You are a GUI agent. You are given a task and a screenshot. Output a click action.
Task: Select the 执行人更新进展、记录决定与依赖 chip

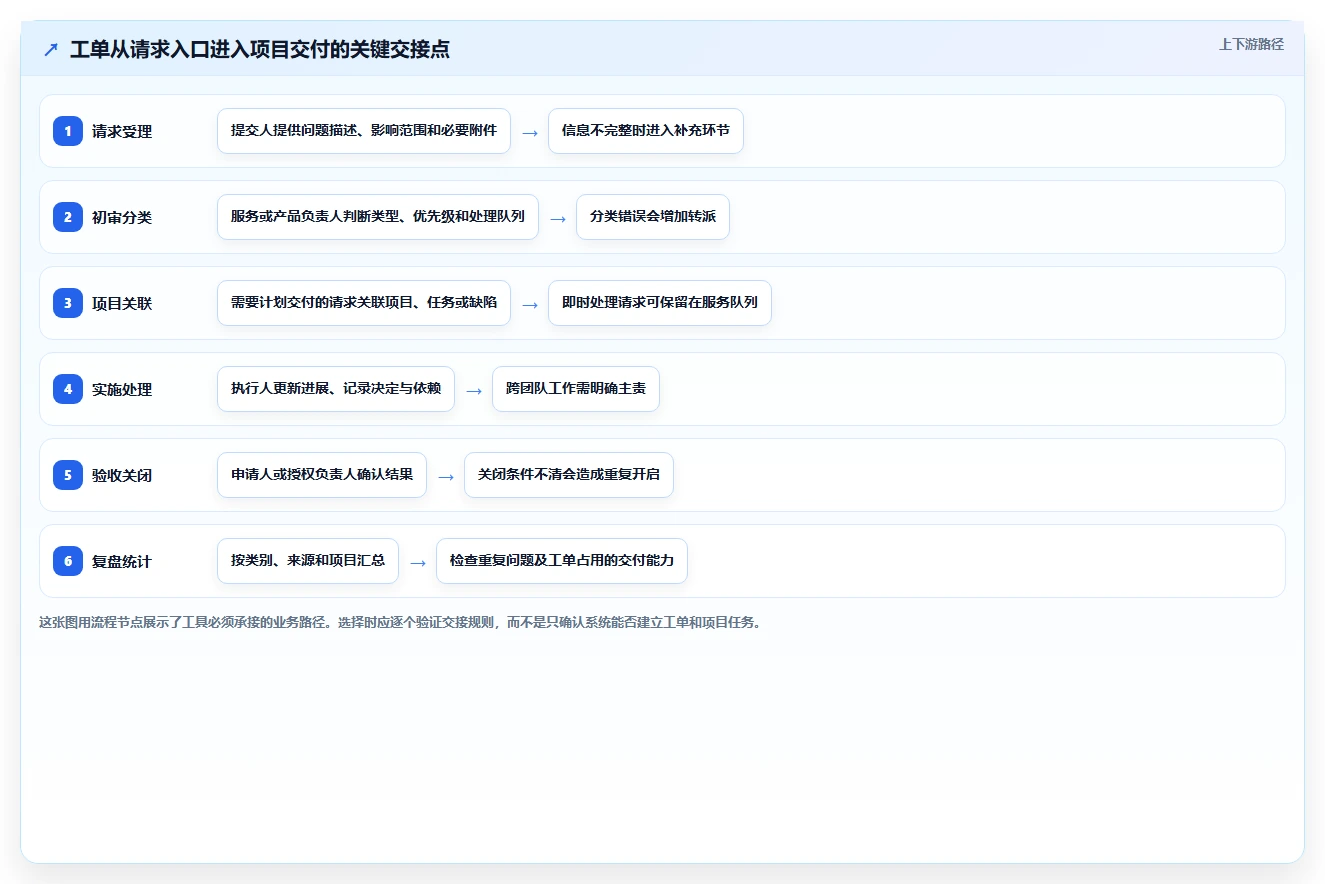coord(336,389)
